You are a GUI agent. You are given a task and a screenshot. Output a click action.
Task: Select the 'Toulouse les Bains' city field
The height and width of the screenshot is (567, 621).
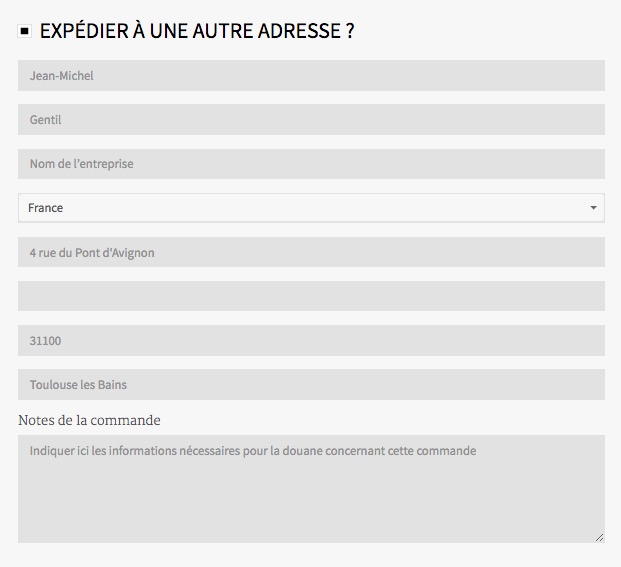[311, 384]
